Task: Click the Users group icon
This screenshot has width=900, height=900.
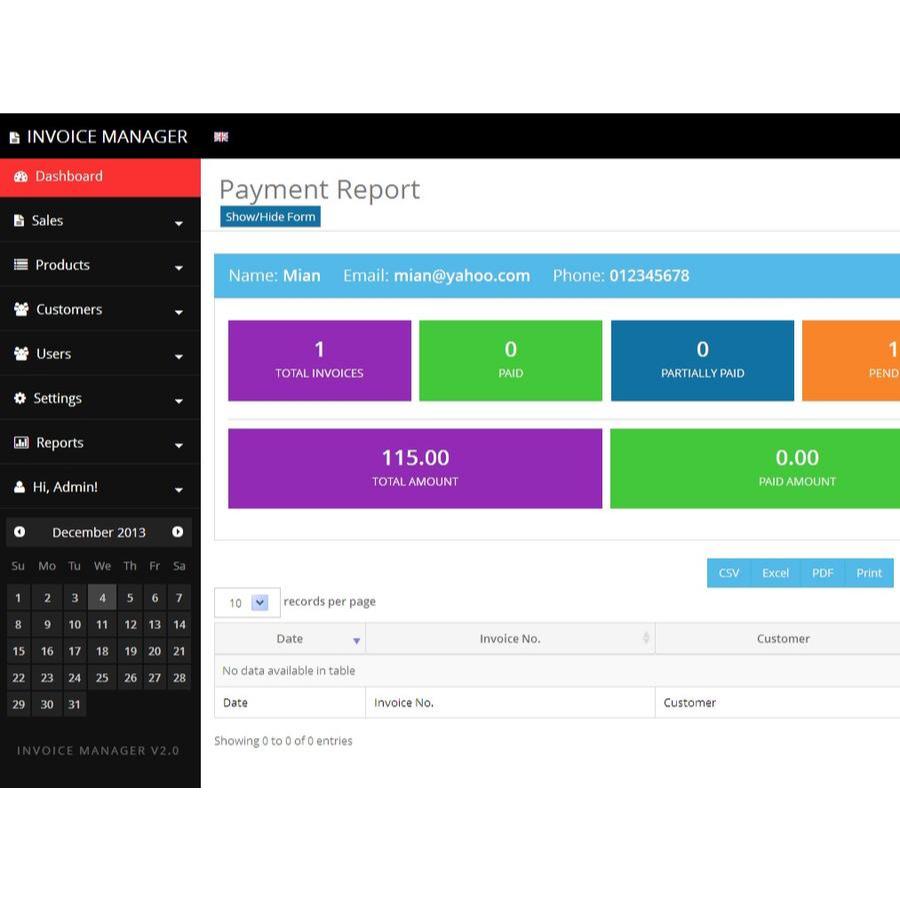Action: [x=21, y=354]
